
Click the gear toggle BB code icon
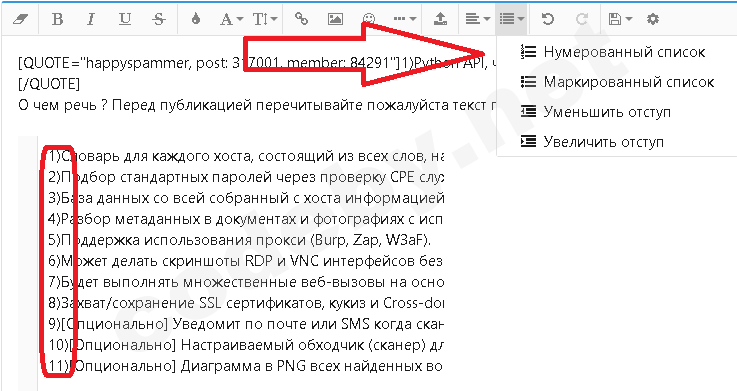652,19
